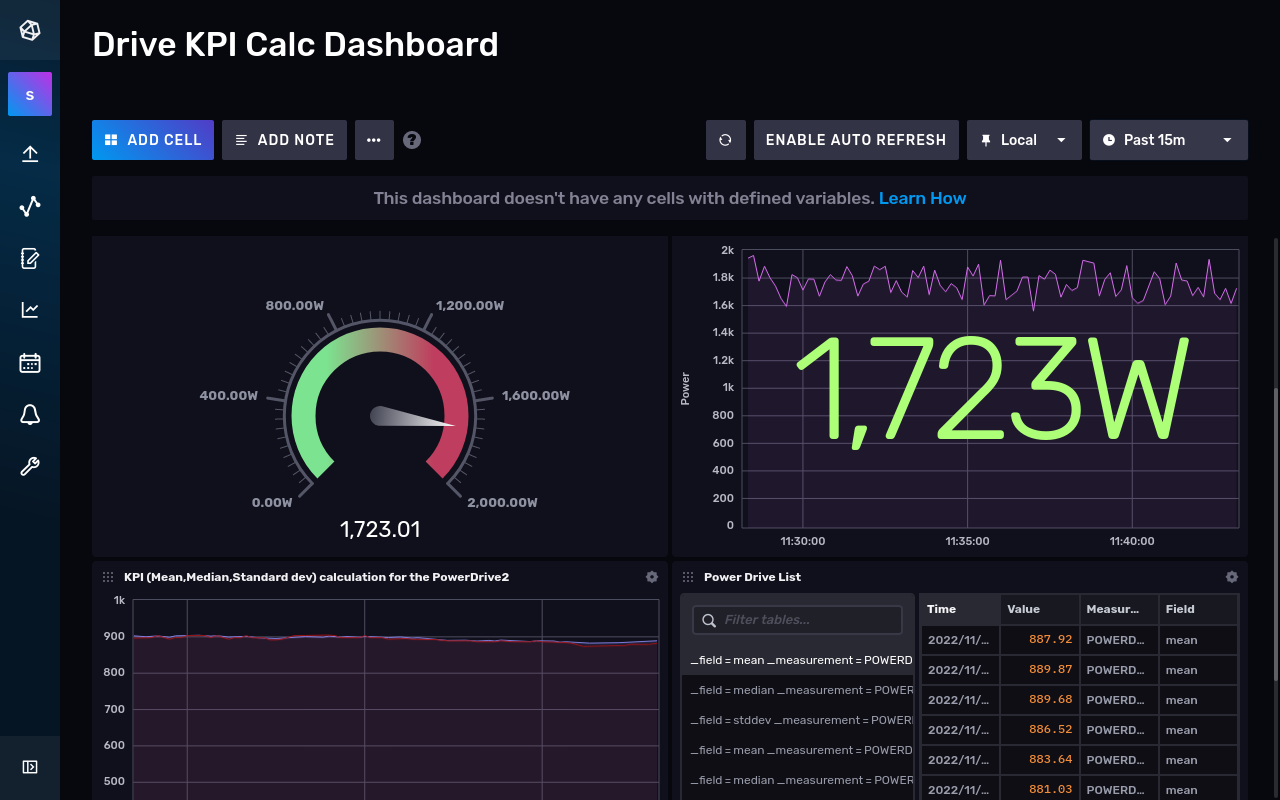Enable auto refresh for the dashboard
This screenshot has height=800, width=1280.
(x=856, y=139)
